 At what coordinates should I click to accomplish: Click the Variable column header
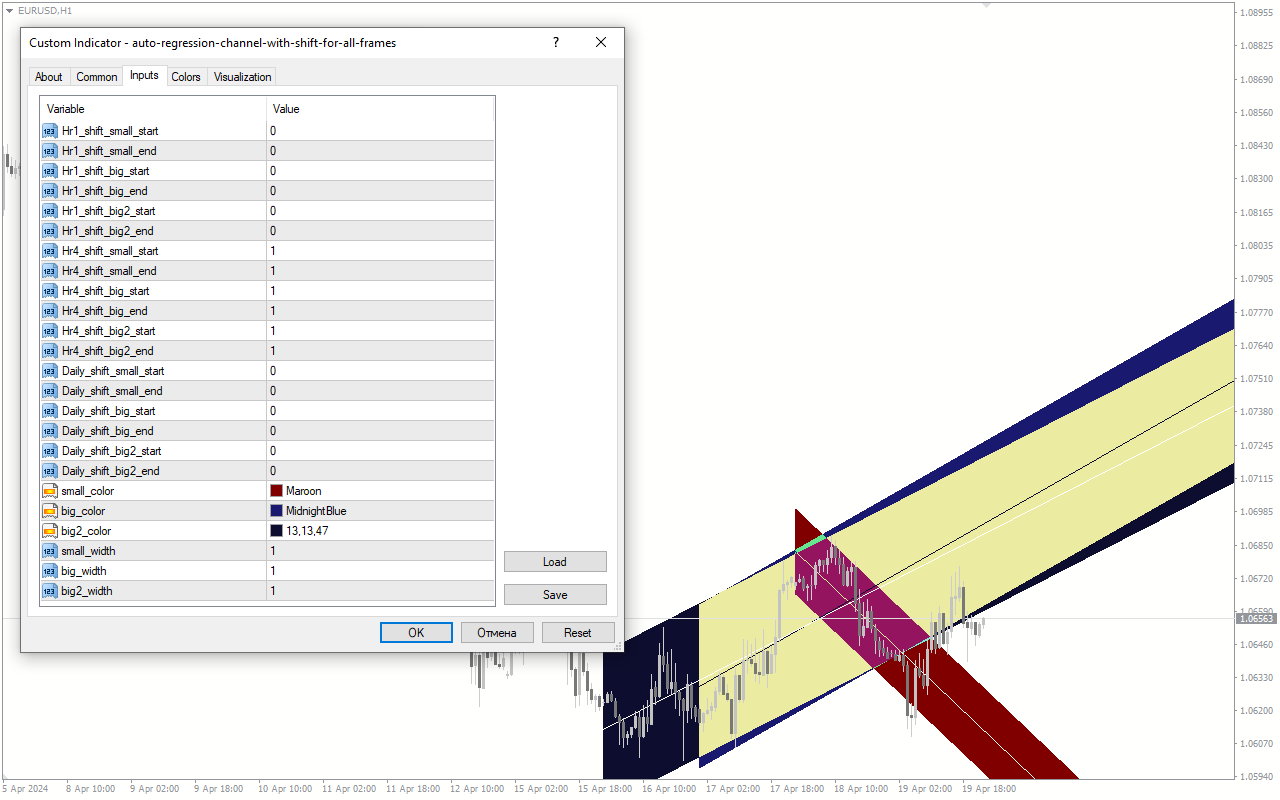click(x=153, y=109)
